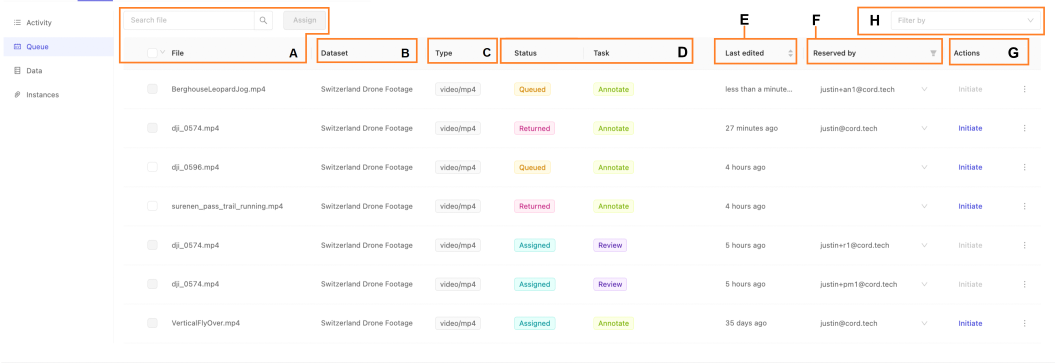Click the Assign button
This screenshot has width=1055, height=363.
click(305, 20)
